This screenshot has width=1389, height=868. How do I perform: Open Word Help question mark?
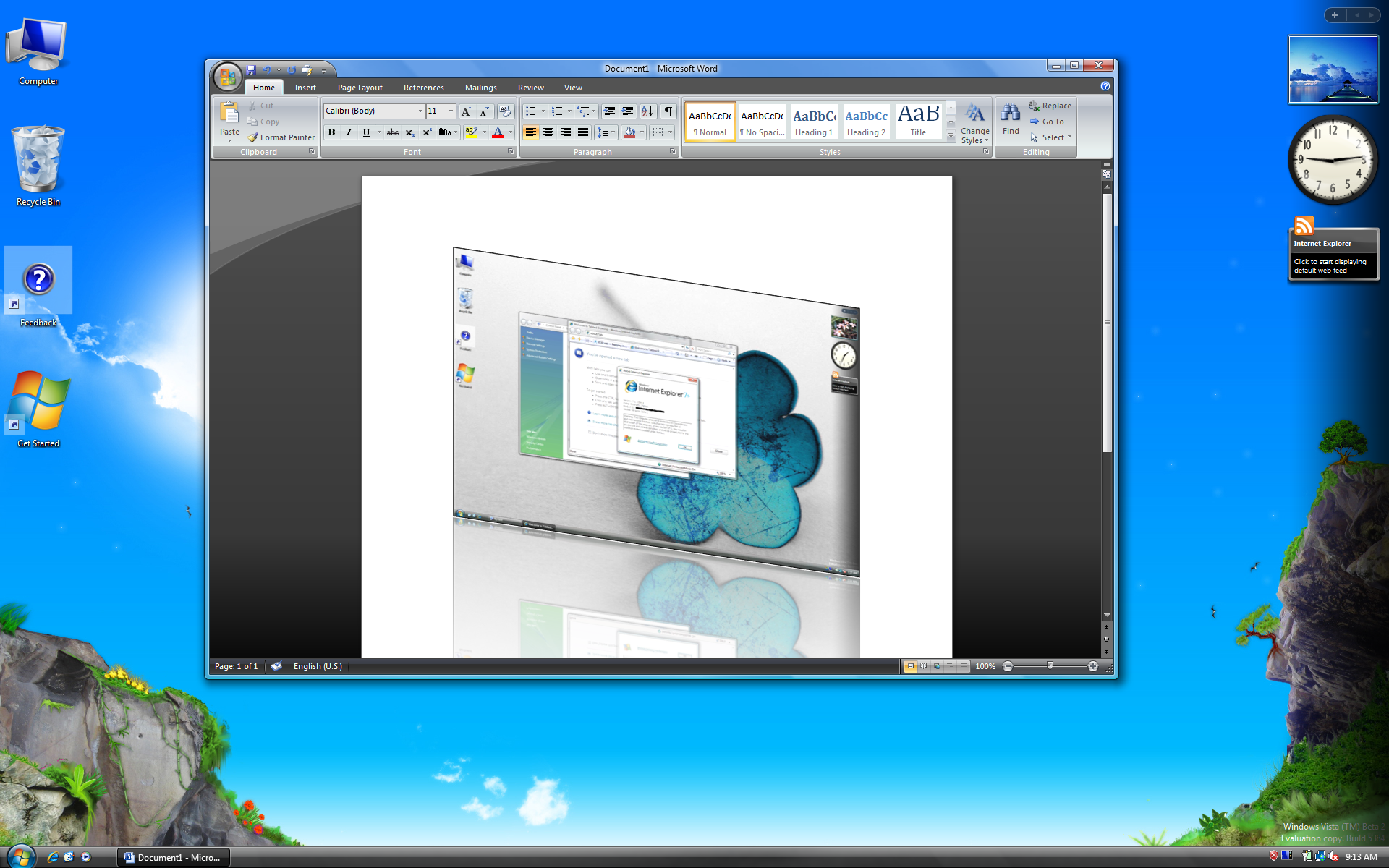(1105, 86)
